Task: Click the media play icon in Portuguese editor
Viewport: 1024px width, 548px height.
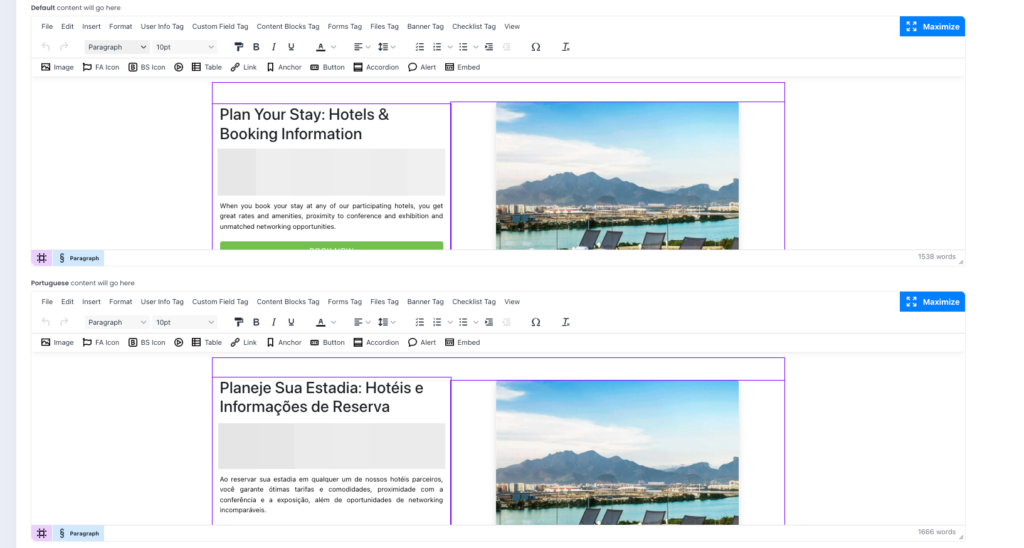Action: pyautogui.click(x=179, y=342)
